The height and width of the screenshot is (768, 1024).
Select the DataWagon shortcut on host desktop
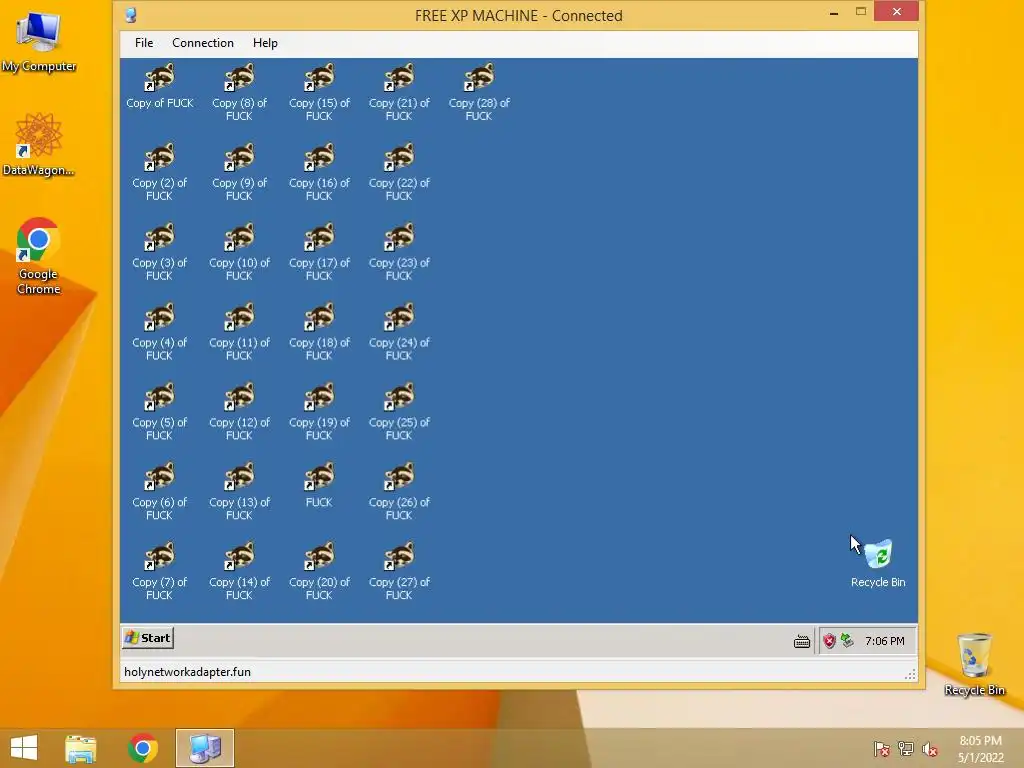(x=39, y=145)
